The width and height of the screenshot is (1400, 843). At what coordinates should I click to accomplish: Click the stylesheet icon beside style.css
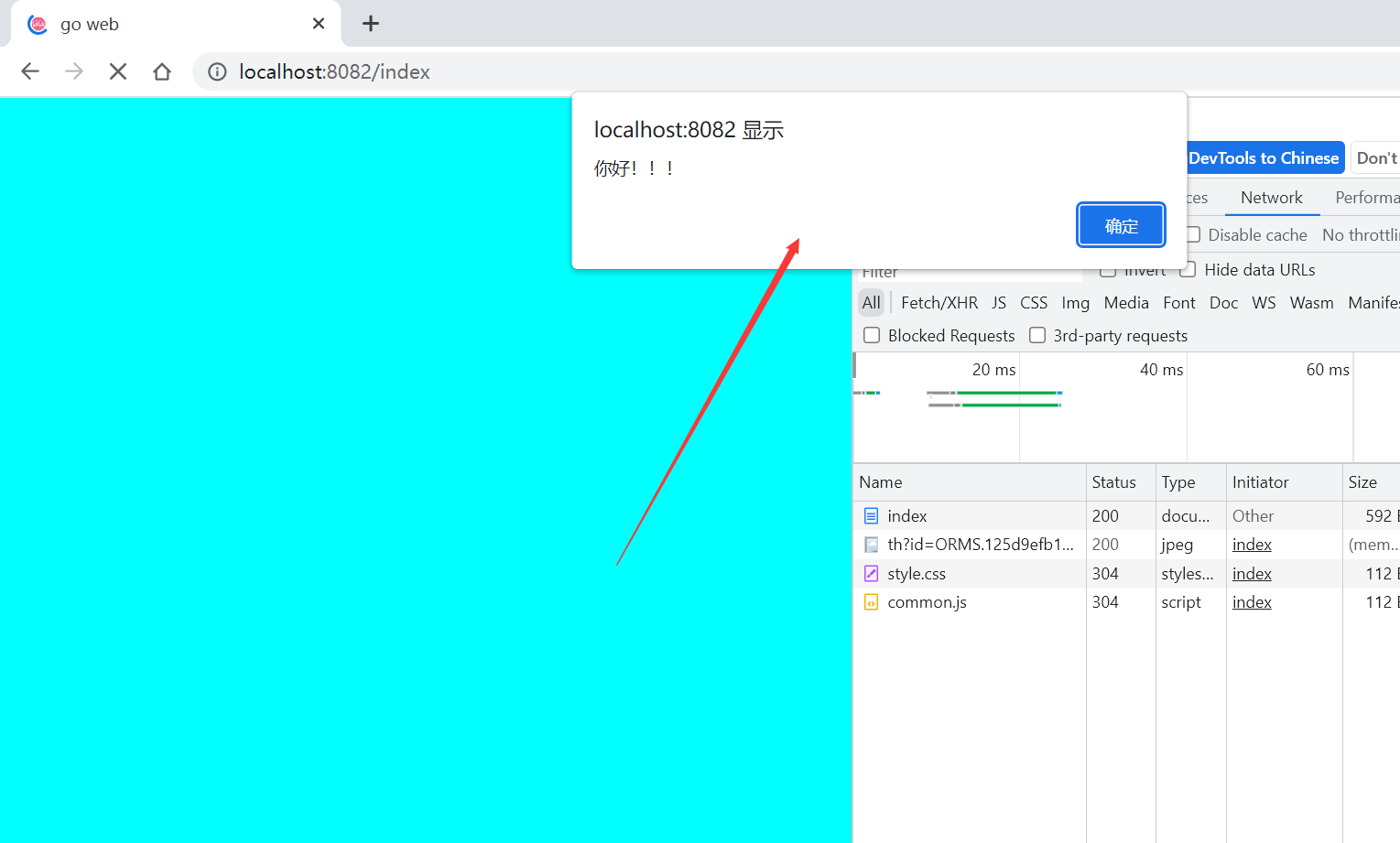(871, 574)
